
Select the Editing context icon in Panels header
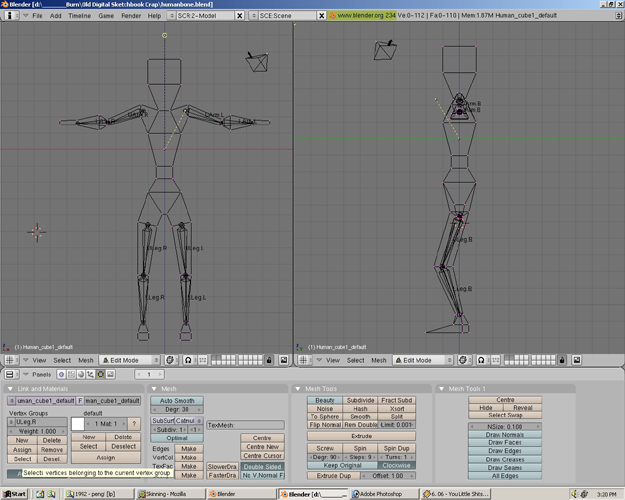coord(100,374)
